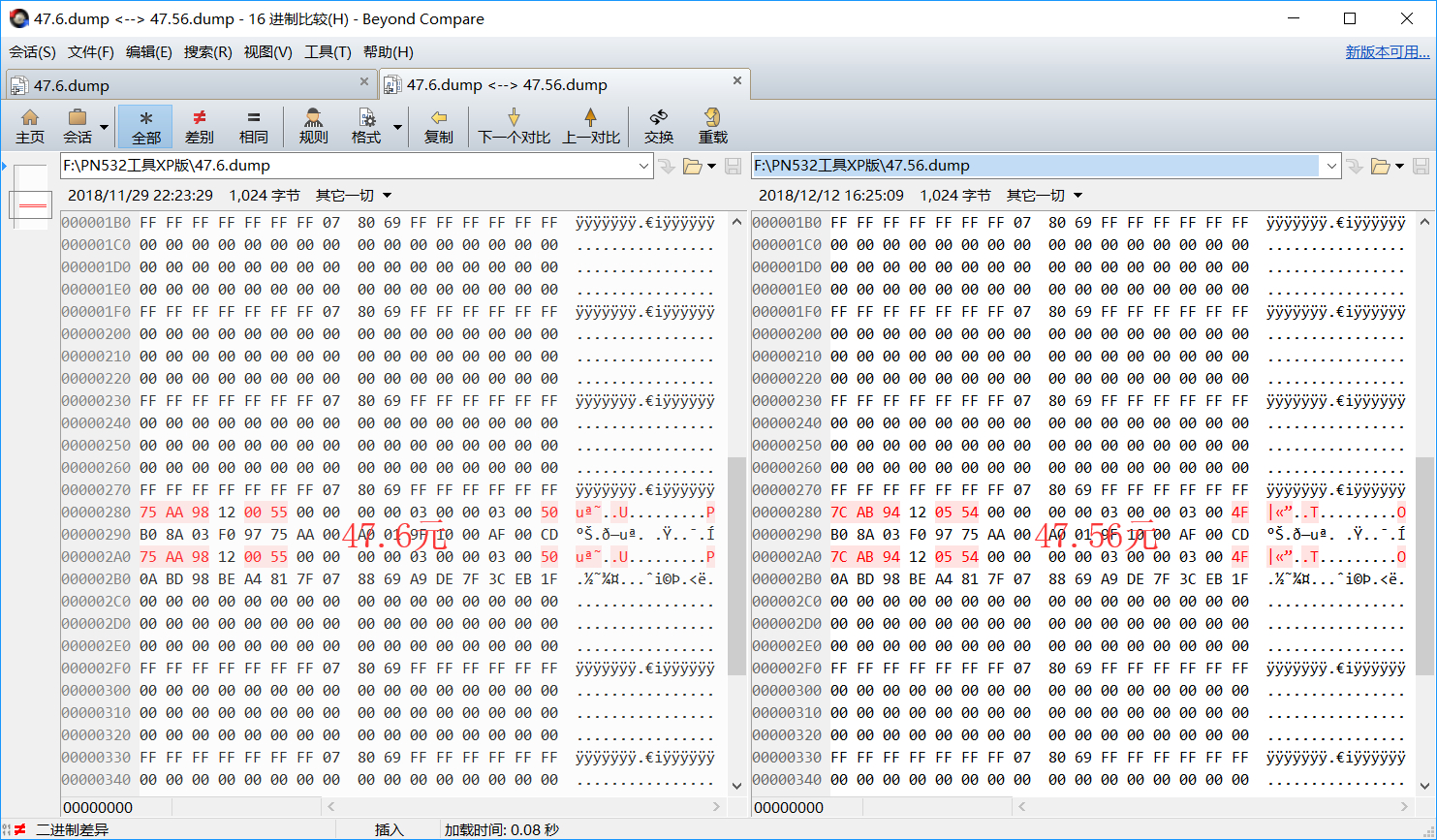Image resolution: width=1437 pixels, height=840 pixels.
Task: Click the right pane vertical scrollbar up arrow
Action: [1425, 221]
